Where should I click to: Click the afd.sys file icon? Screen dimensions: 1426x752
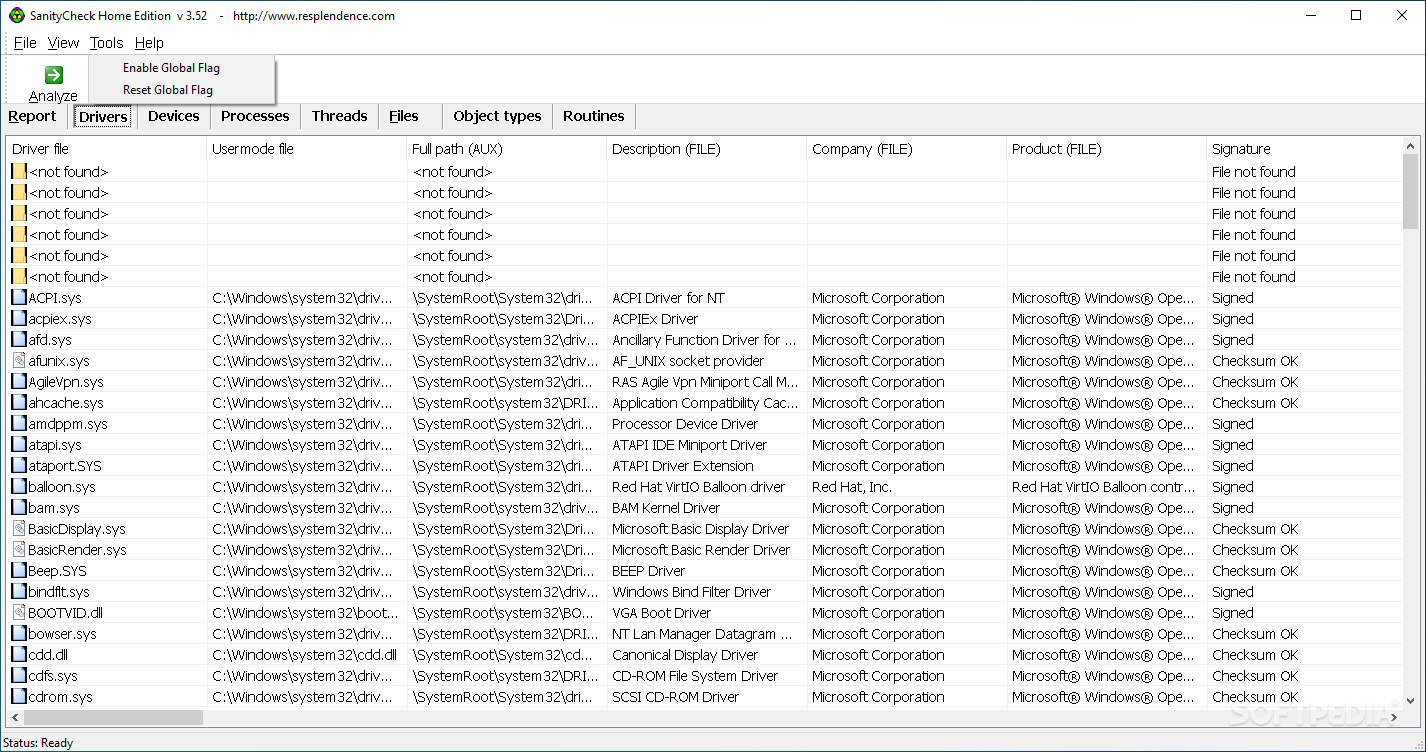[x=19, y=340]
